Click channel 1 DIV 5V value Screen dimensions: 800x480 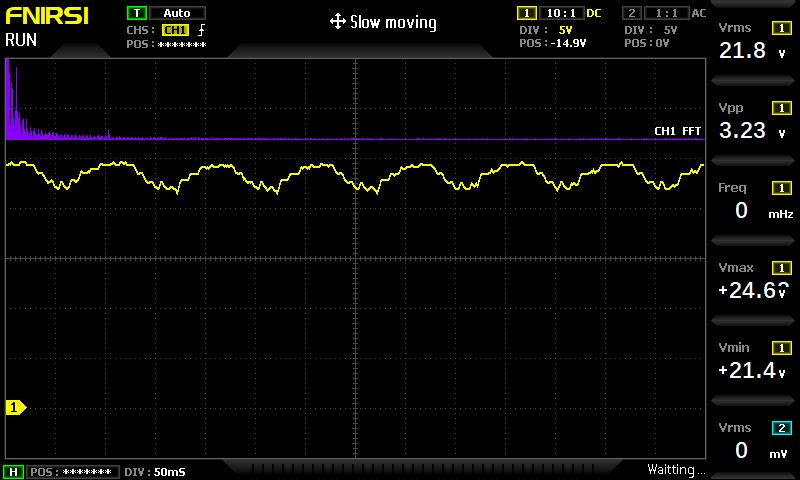565,30
